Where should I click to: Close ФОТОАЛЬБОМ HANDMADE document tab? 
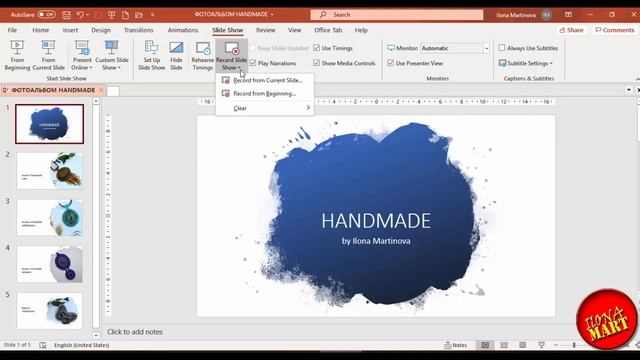coord(101,90)
